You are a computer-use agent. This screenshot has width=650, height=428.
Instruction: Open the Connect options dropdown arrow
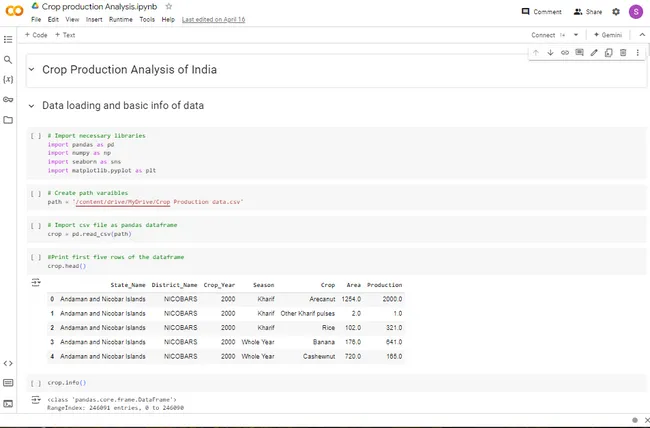576,35
